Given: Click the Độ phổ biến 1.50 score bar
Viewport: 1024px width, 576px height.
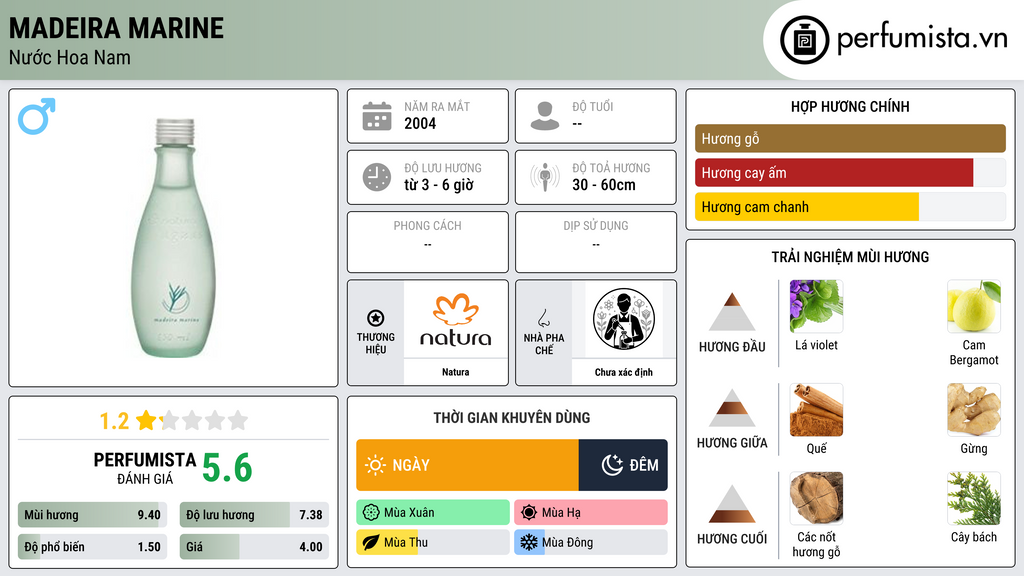Looking at the screenshot, I should pos(93,547).
